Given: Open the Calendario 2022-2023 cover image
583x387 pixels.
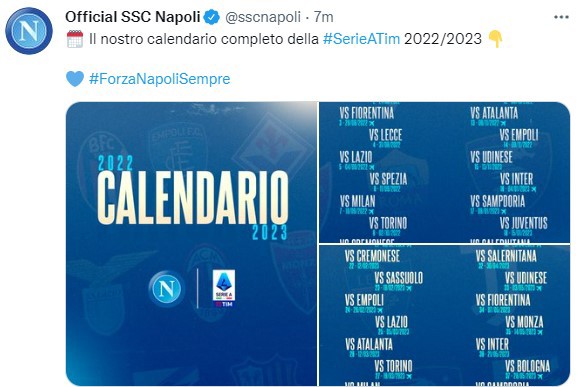Looking at the screenshot, I should 191,244.
